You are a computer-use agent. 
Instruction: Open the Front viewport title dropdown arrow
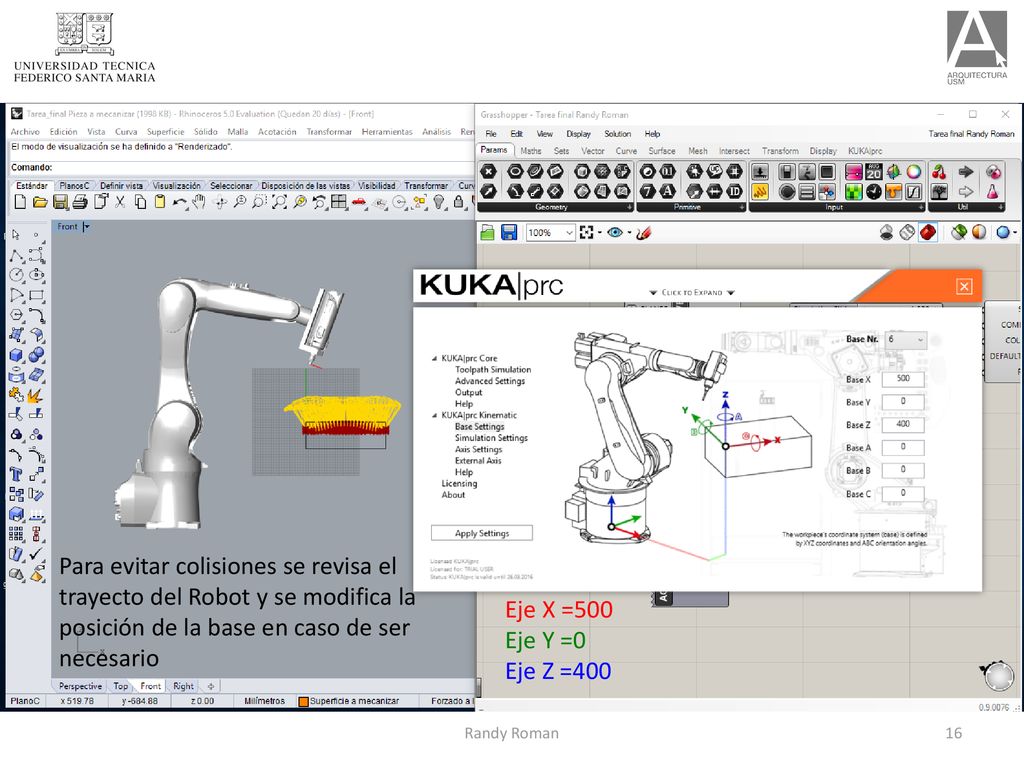[x=86, y=227]
